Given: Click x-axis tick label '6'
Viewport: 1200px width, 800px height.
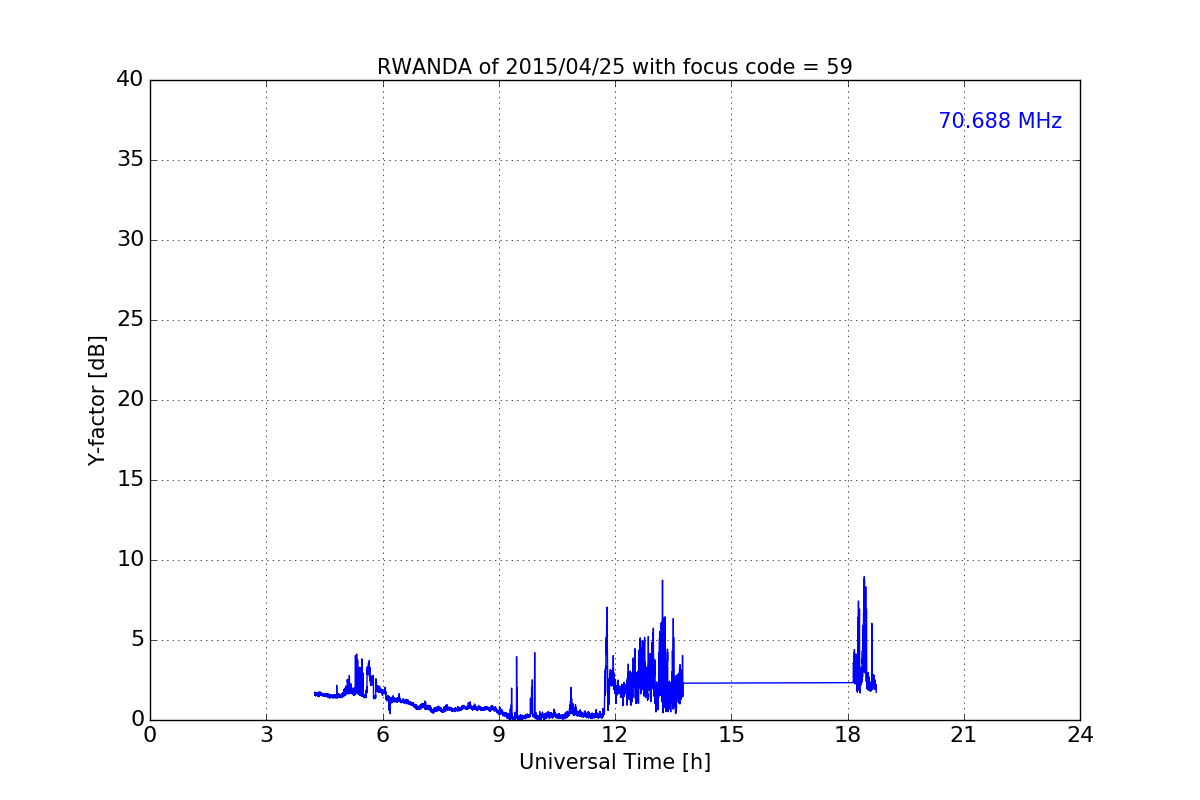Looking at the screenshot, I should point(383,734).
